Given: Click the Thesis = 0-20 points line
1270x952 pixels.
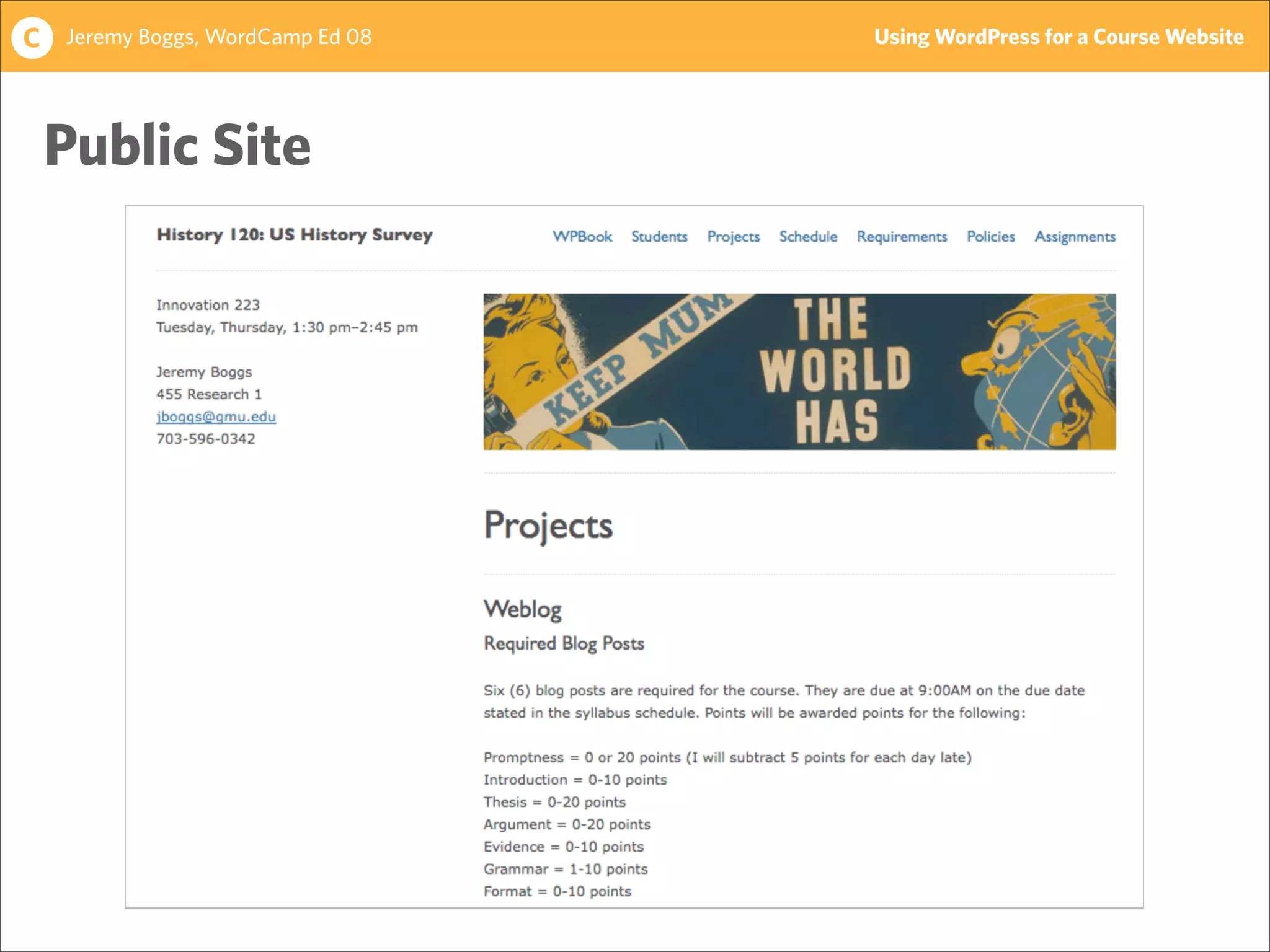Looking at the screenshot, I should coord(555,802).
